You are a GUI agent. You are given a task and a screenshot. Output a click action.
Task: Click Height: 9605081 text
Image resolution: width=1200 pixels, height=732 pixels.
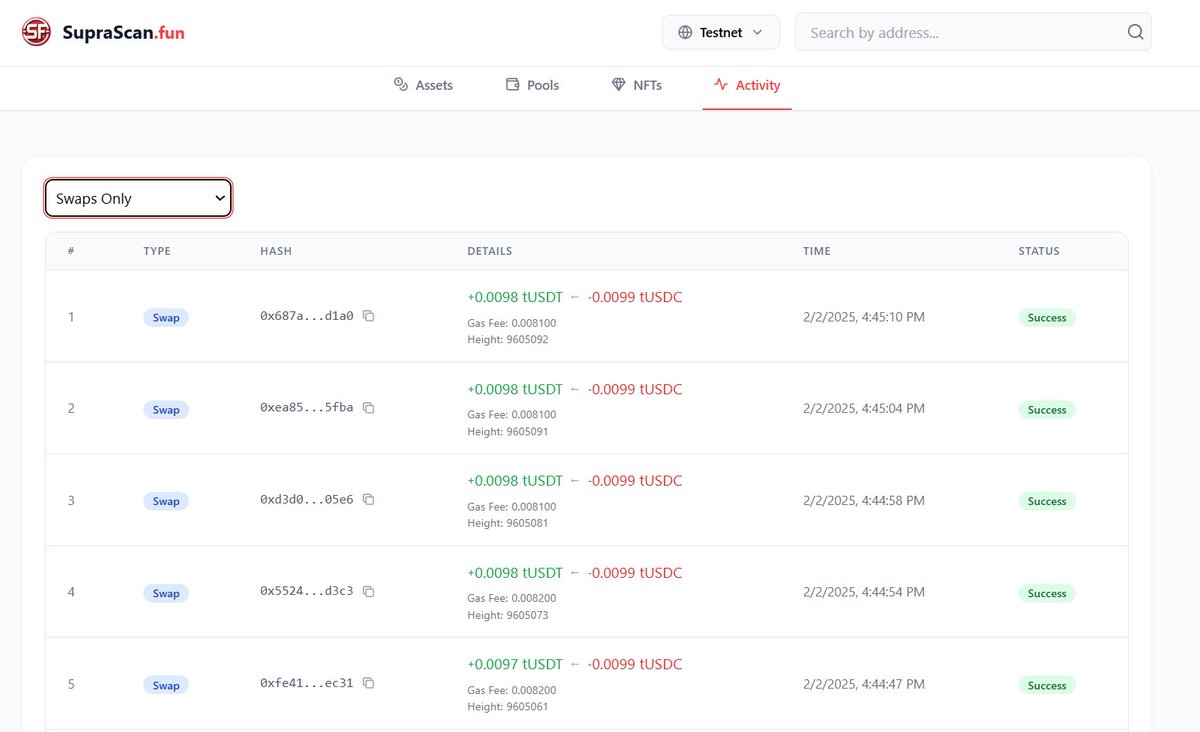[x=508, y=523]
